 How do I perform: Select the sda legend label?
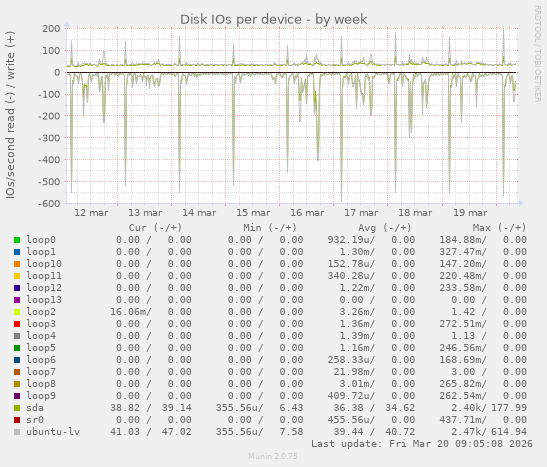click(35, 408)
